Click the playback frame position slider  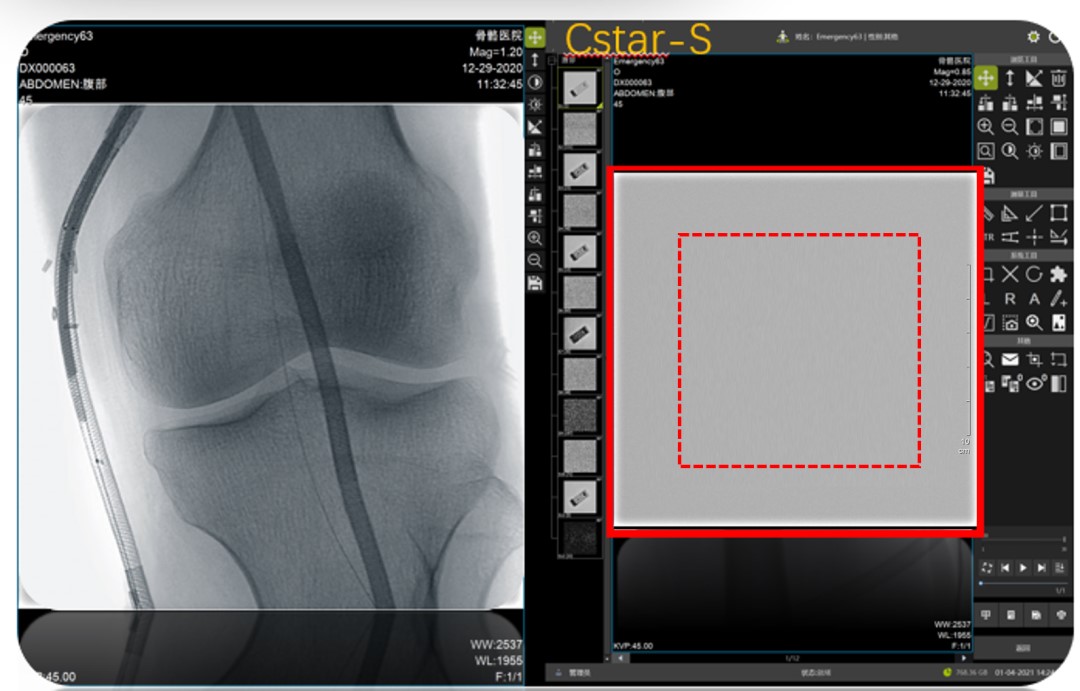tap(1022, 584)
